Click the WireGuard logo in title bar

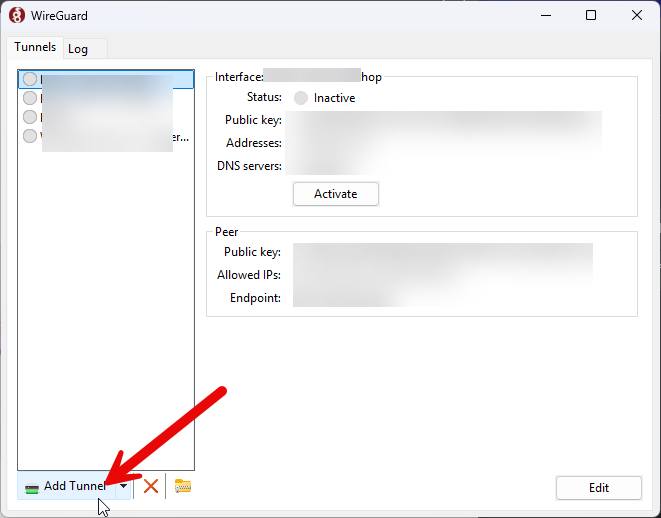(x=16, y=16)
